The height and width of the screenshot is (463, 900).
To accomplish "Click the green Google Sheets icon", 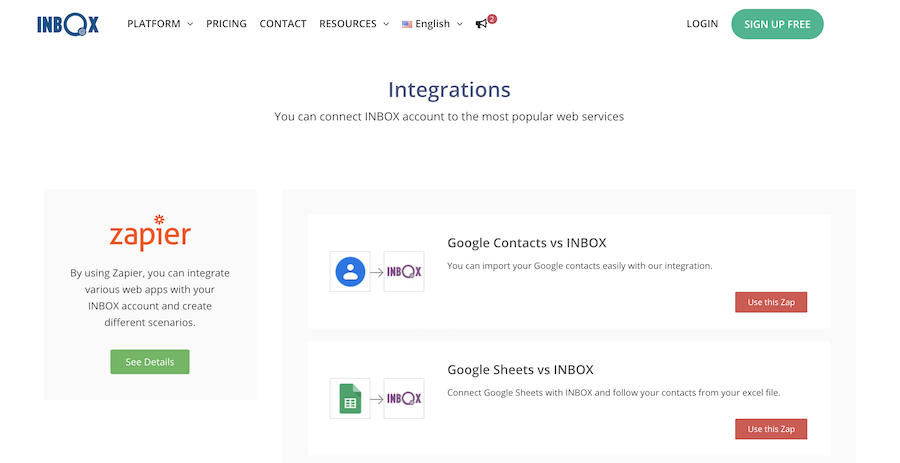I will point(350,398).
